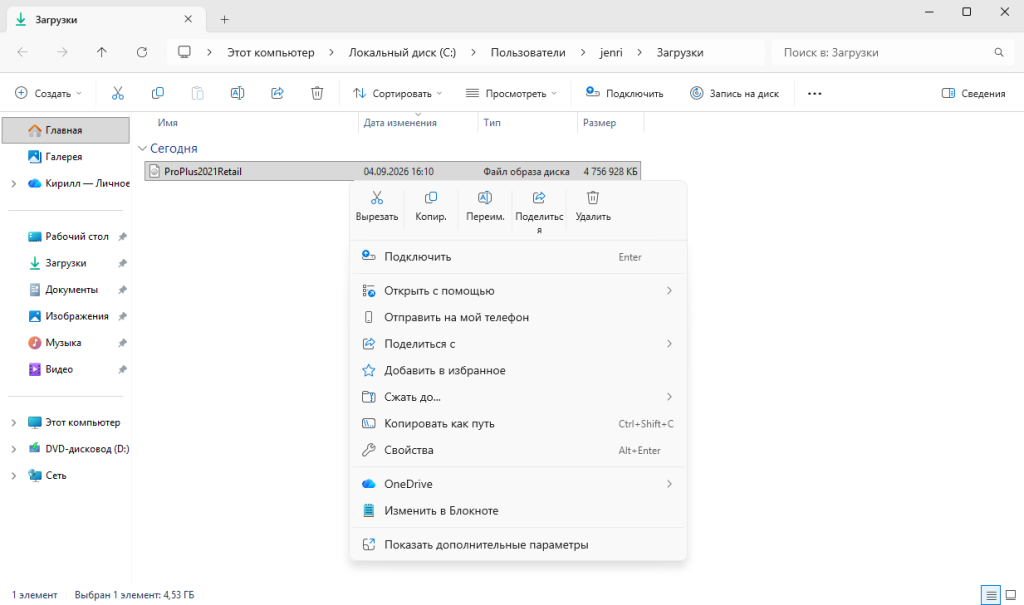
Task: Choose Добавить в избранное
Action: 518,370
